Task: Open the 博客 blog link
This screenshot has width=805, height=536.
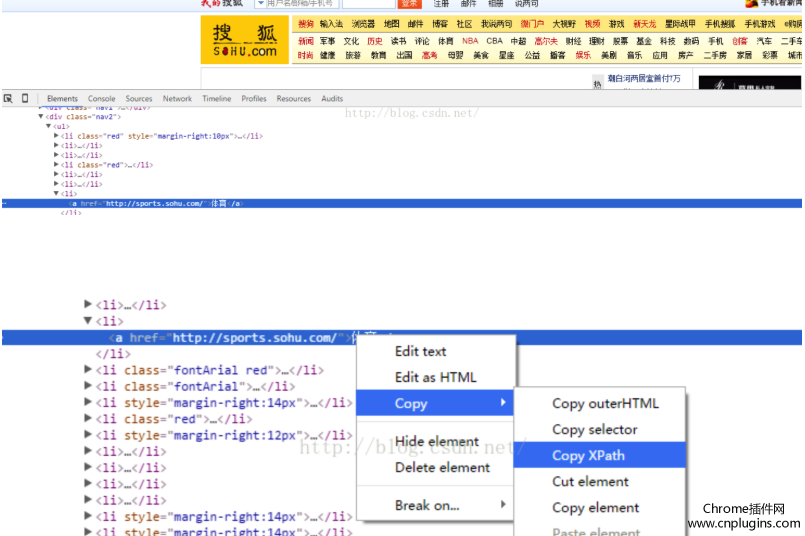Action: pyautogui.click(x=440, y=24)
